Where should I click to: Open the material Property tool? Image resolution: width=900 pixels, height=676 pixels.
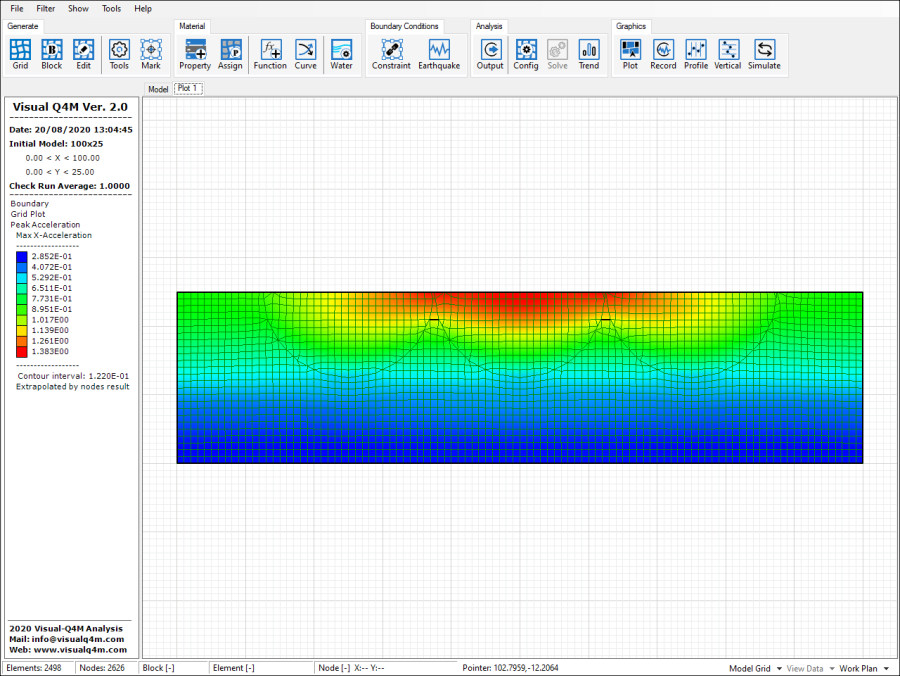195,55
